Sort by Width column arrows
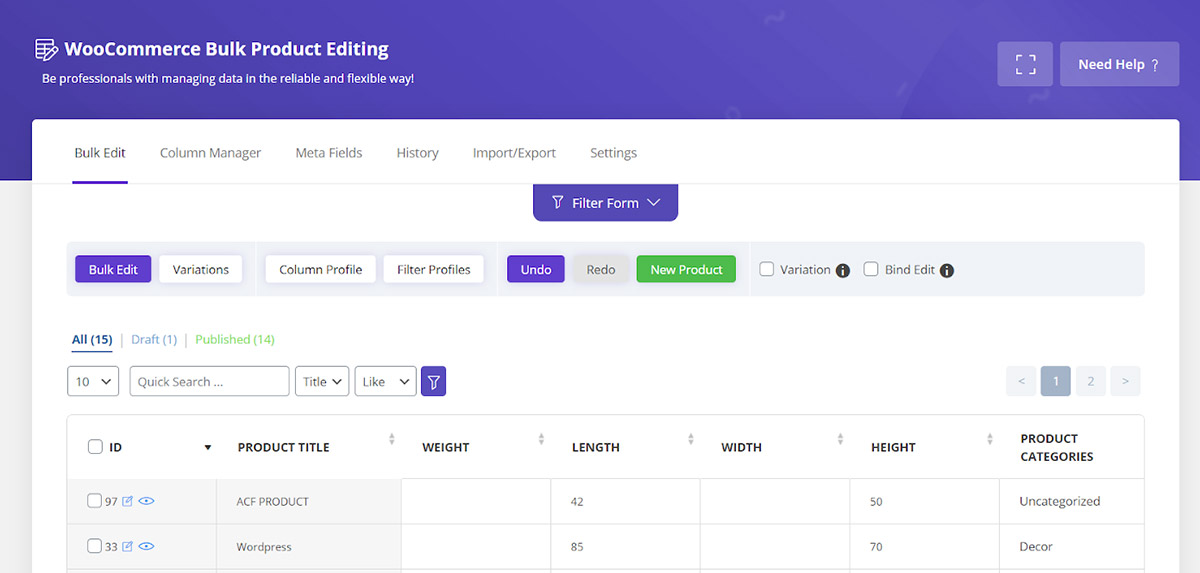Screen dimensions: 1200x573 (840, 439)
